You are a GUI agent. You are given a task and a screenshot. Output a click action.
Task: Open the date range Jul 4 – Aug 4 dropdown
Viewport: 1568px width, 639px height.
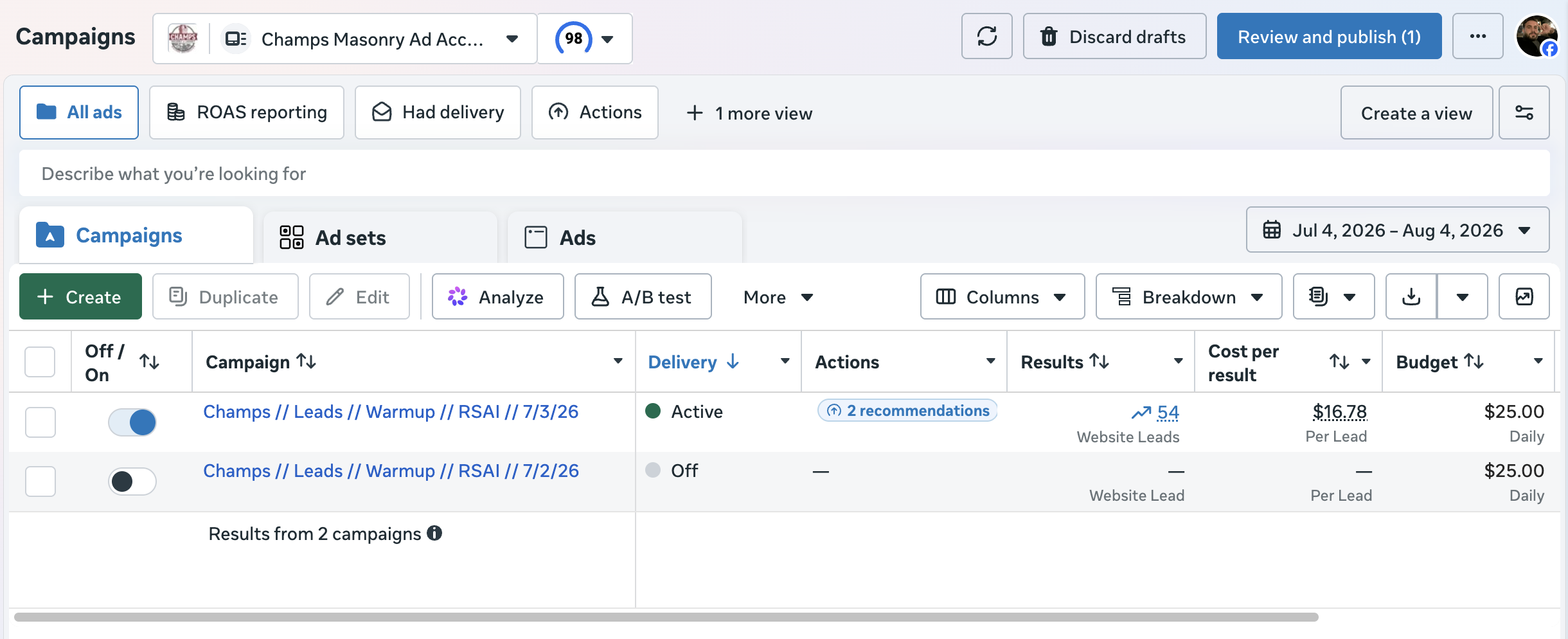[x=1398, y=230]
